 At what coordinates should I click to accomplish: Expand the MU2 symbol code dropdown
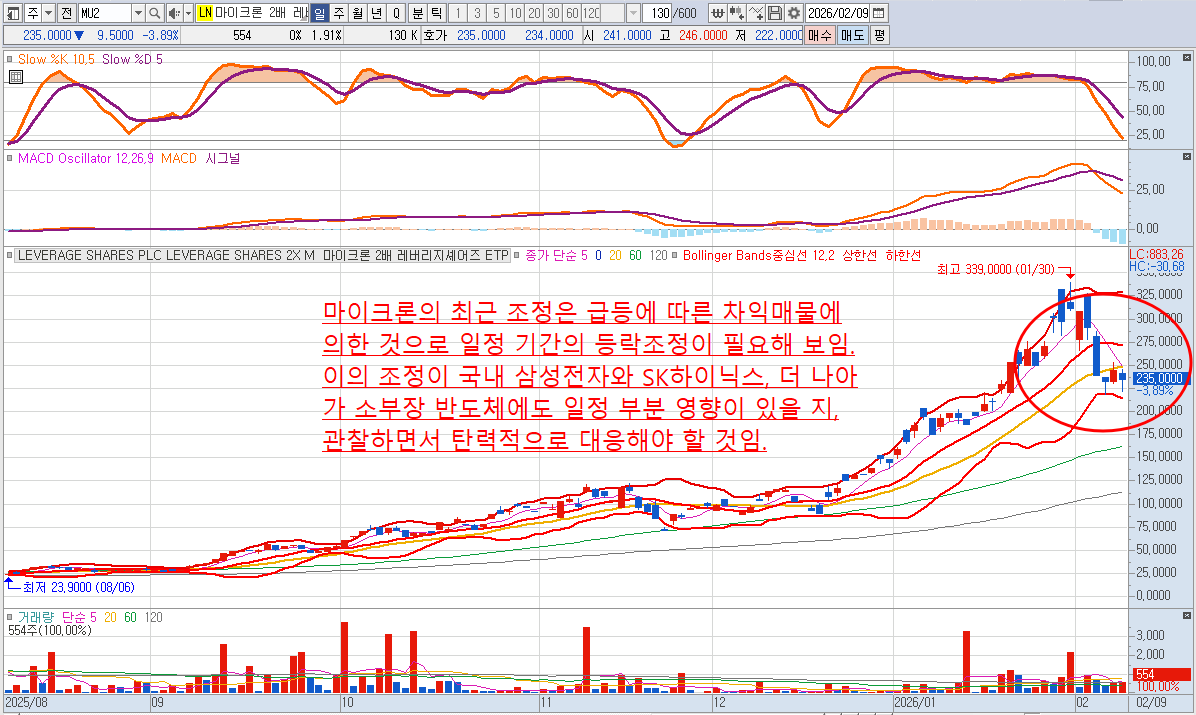click(137, 13)
